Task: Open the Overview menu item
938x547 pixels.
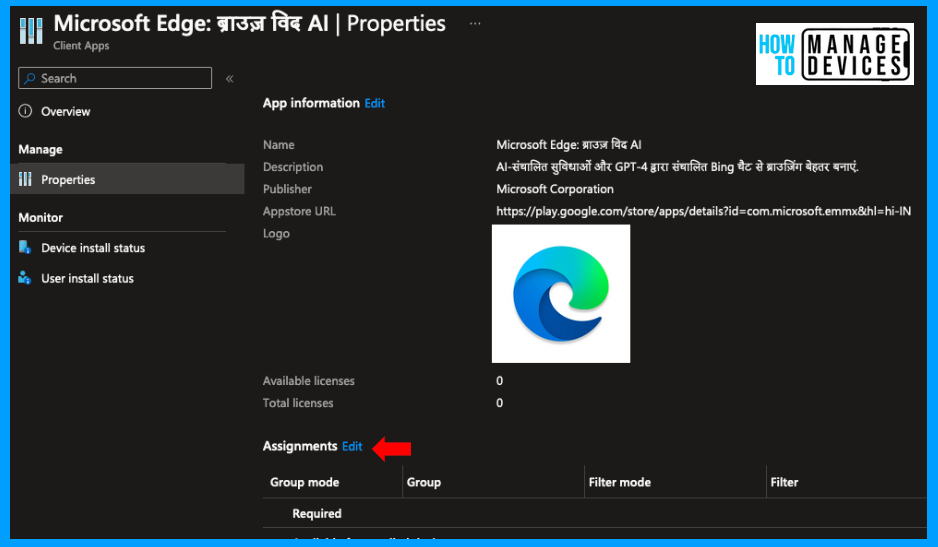Action: [x=65, y=111]
